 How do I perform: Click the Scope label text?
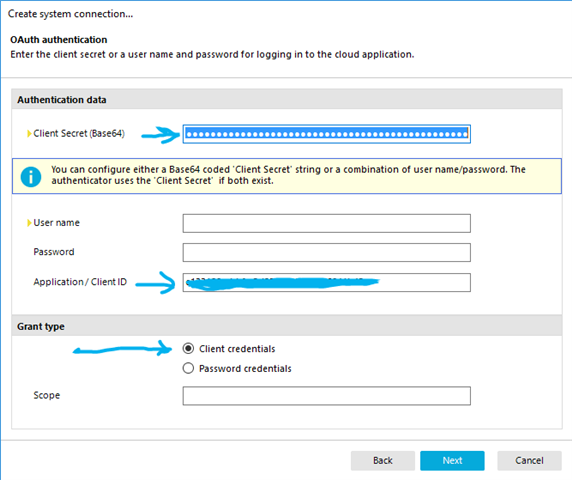(47, 395)
